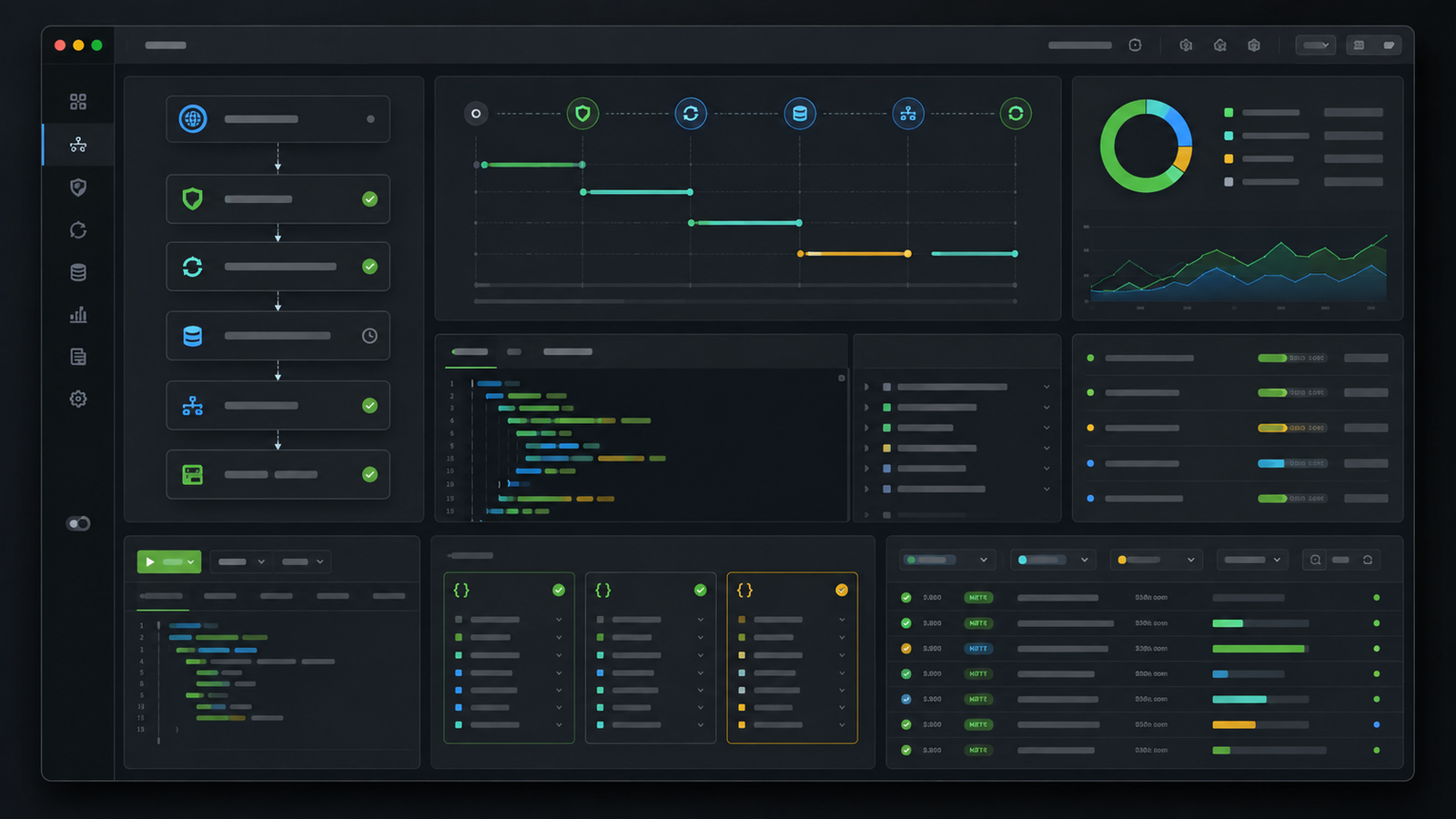Switch to the third tab in code editor
This screenshot has height=819, width=1456.
[x=568, y=352]
